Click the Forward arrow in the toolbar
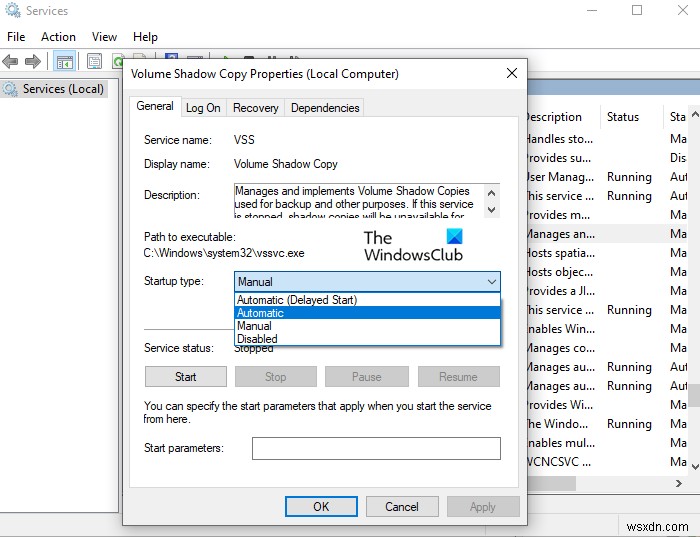 [33, 62]
